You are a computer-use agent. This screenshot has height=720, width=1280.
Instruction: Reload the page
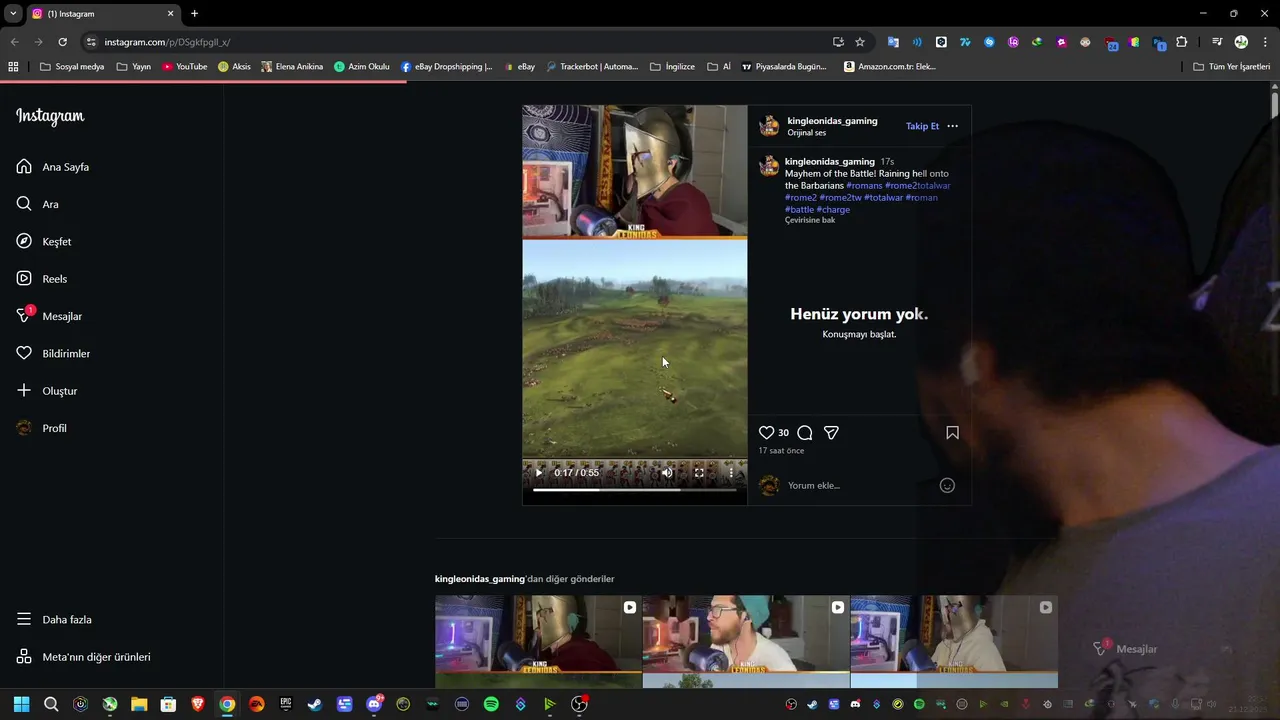pyautogui.click(x=62, y=42)
